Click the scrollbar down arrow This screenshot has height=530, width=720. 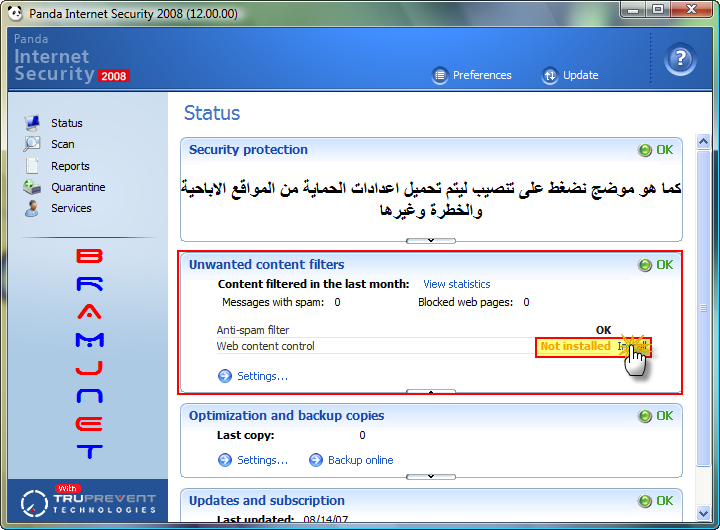703,513
